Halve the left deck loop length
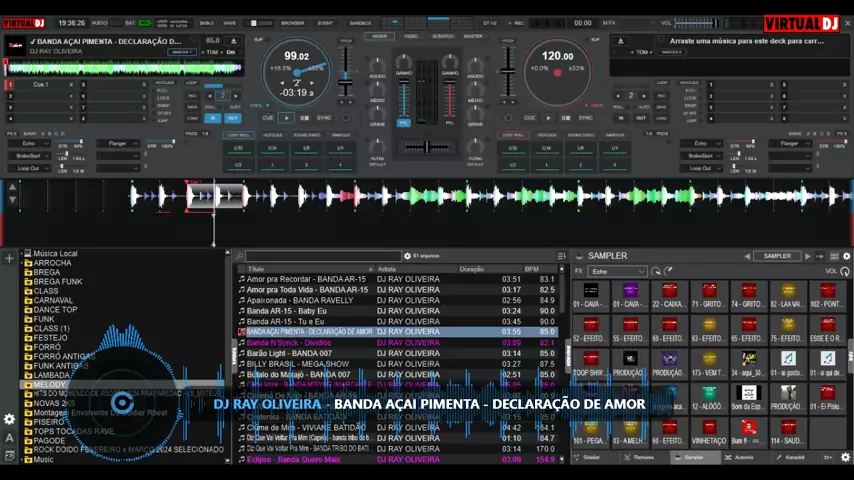The height and width of the screenshot is (480, 854). (x=210, y=96)
